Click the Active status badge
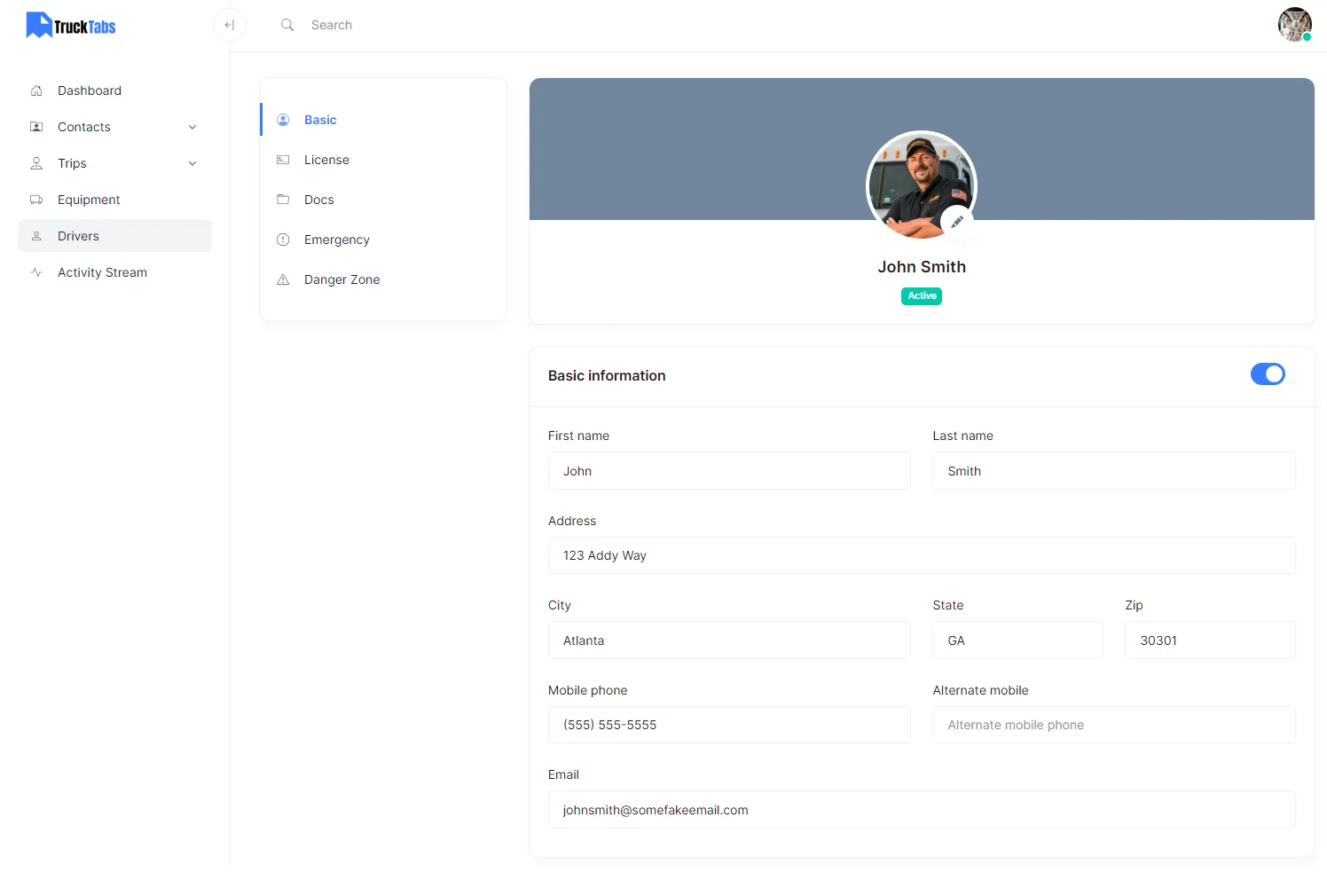Screen dimensions: 1327x896 (922, 296)
